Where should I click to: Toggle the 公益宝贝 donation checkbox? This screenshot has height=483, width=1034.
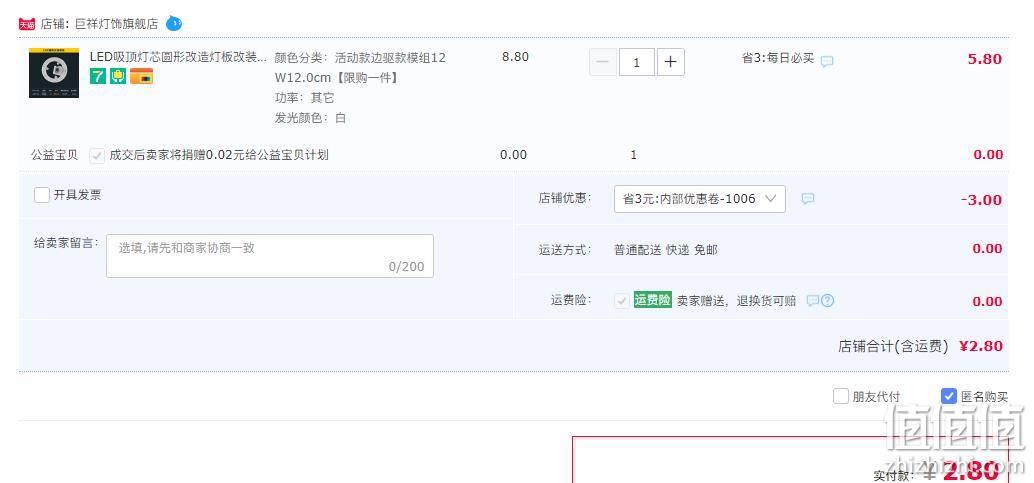(x=97, y=156)
